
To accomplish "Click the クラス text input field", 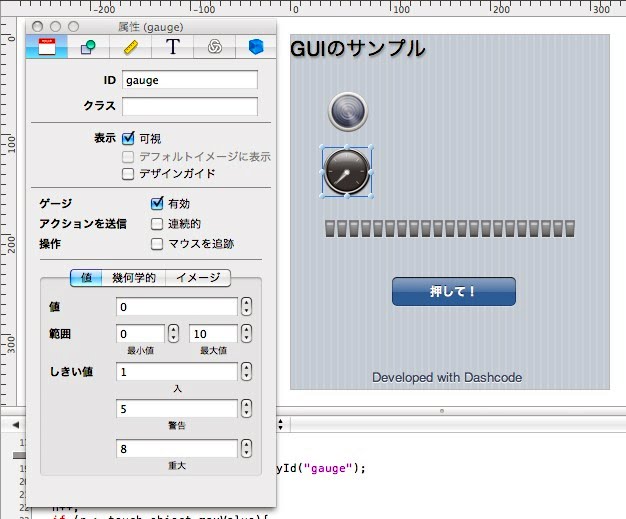I will click(189, 106).
